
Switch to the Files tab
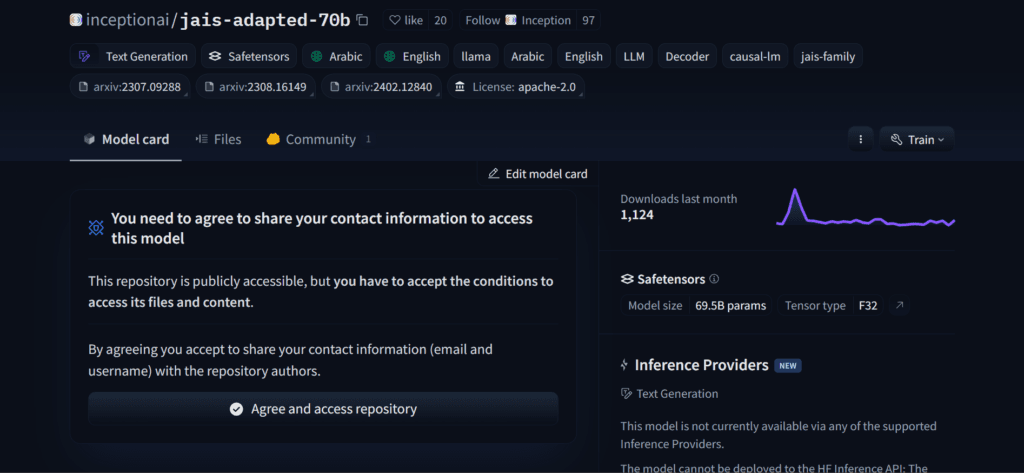click(x=218, y=139)
